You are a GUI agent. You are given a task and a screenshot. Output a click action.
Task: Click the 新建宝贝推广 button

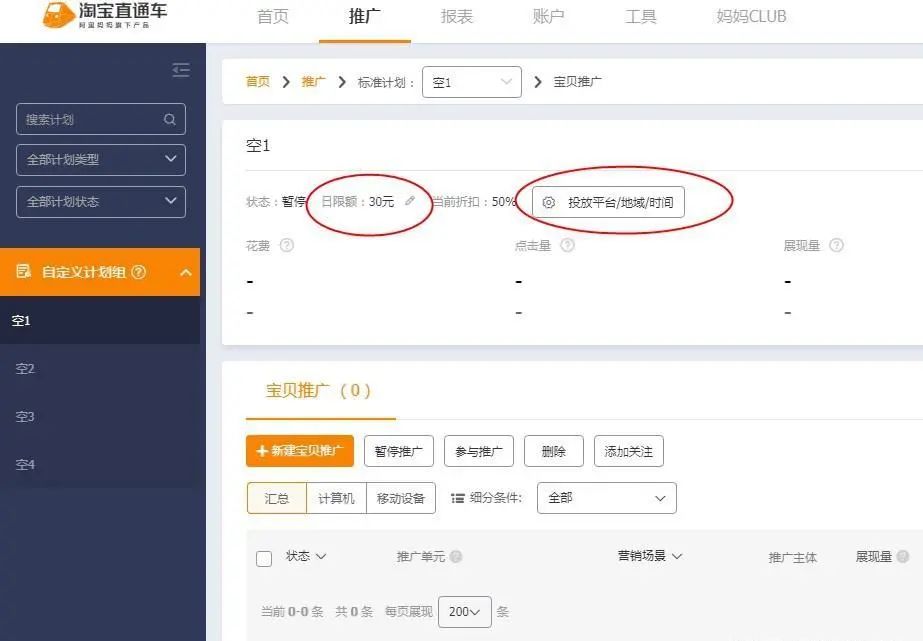(299, 451)
